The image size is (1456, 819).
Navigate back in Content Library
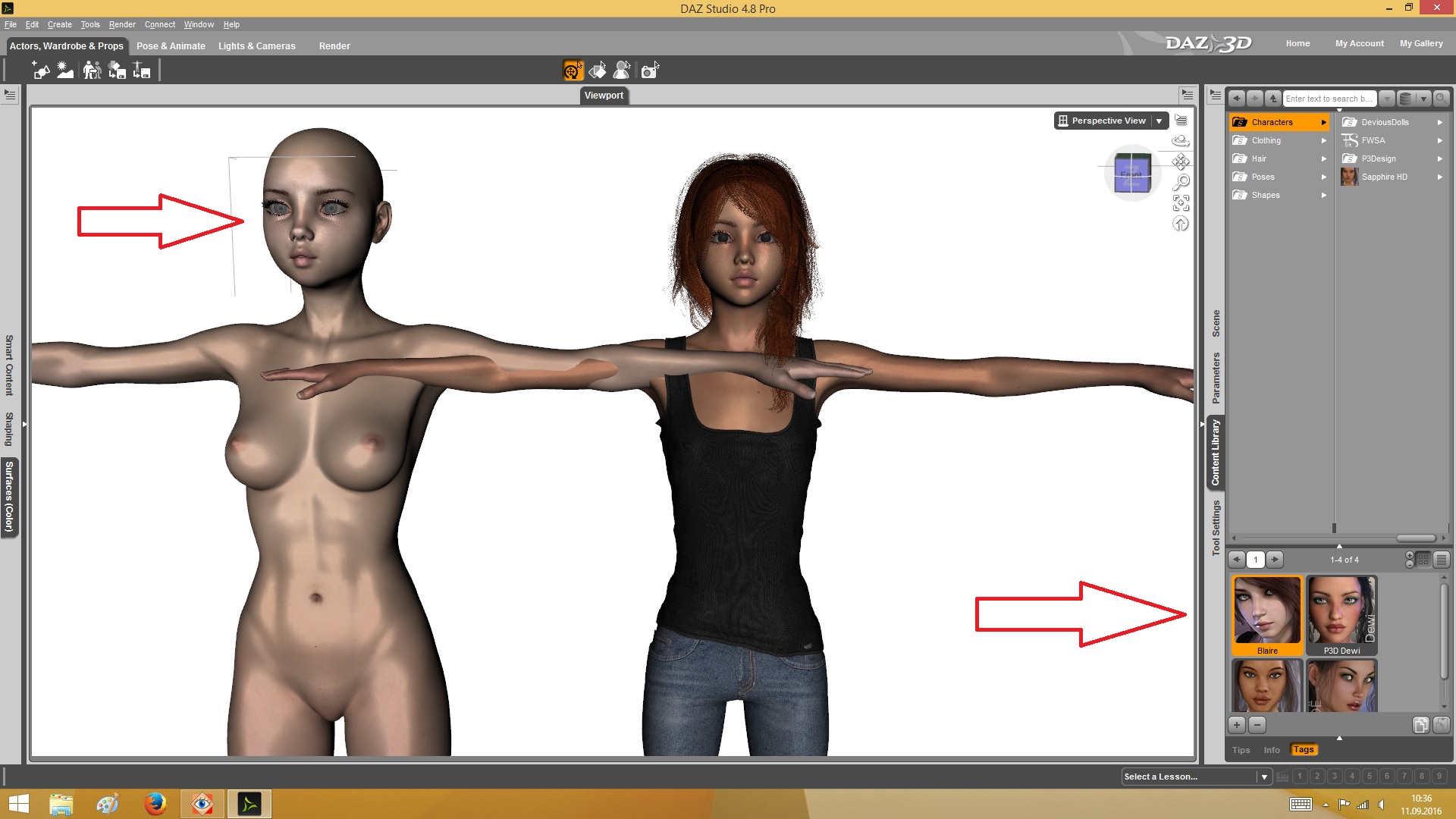coord(1237,99)
